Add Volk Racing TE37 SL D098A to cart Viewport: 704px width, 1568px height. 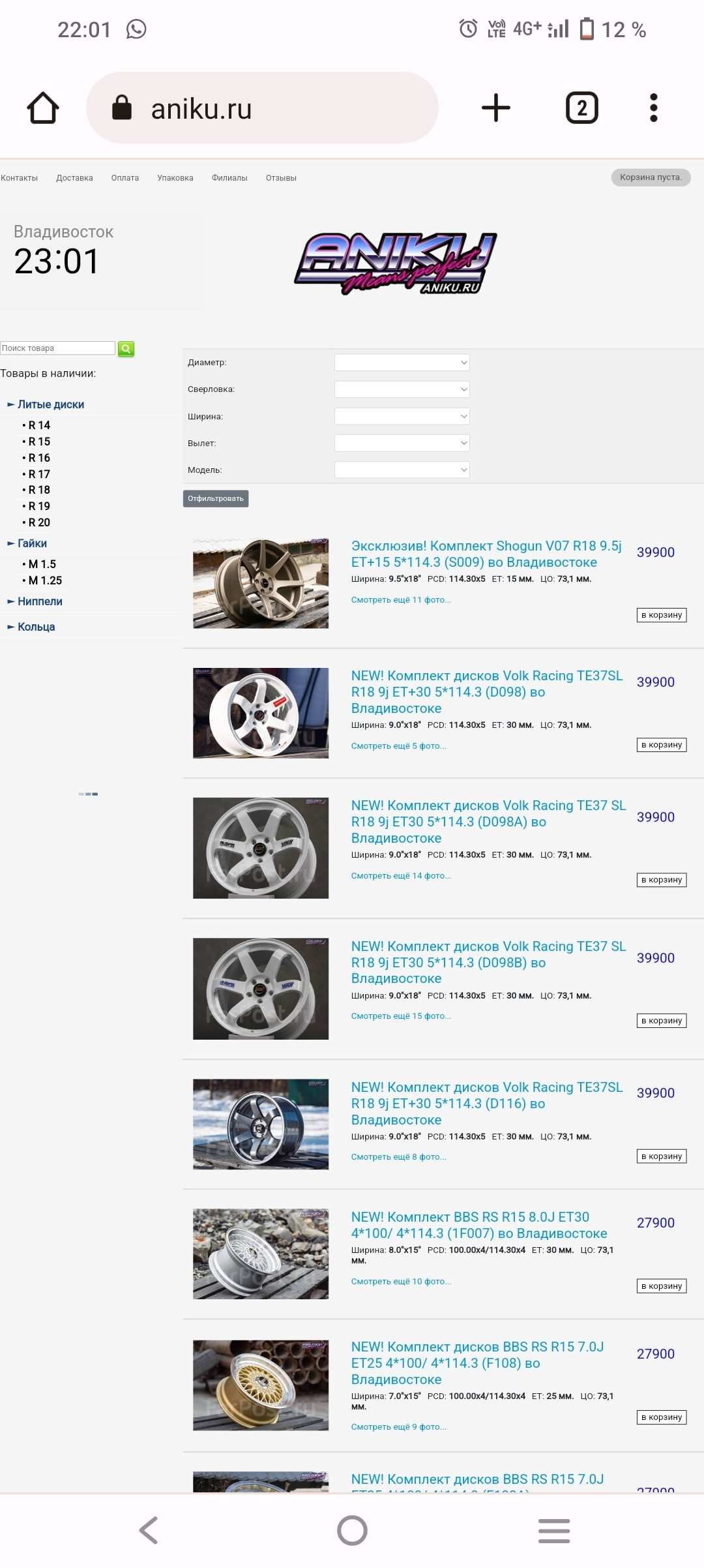(662, 880)
